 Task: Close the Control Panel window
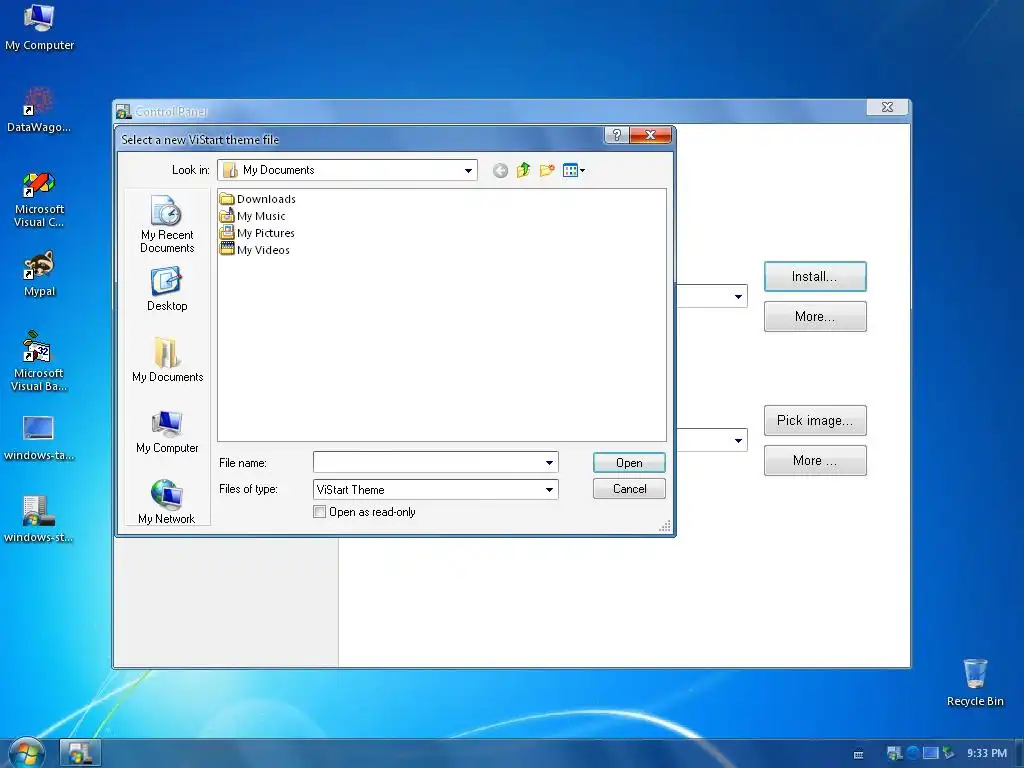pyautogui.click(x=888, y=107)
